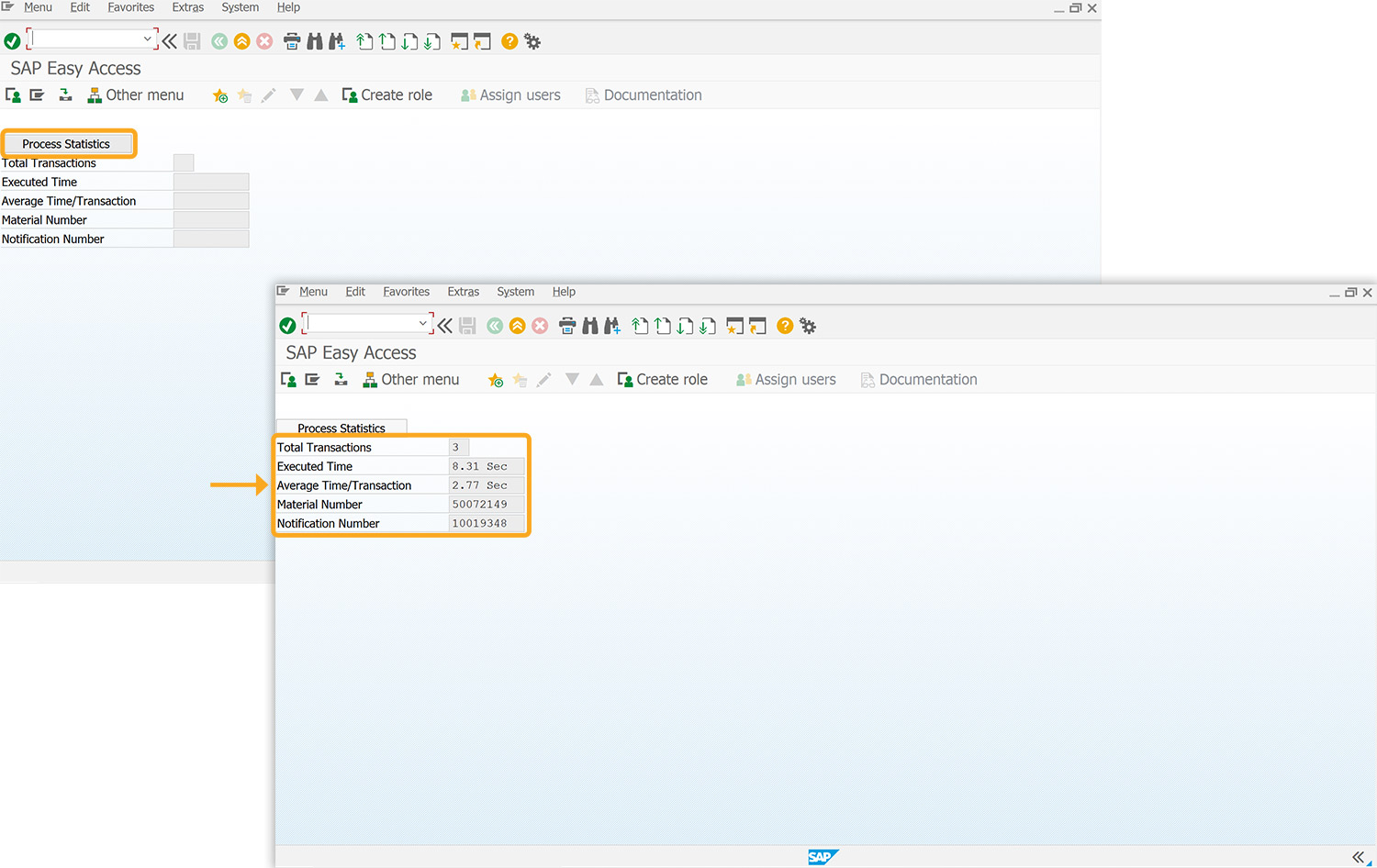Open the window menu icon left of Menu, front window
Screen dimensions: 1377x868
283,291
